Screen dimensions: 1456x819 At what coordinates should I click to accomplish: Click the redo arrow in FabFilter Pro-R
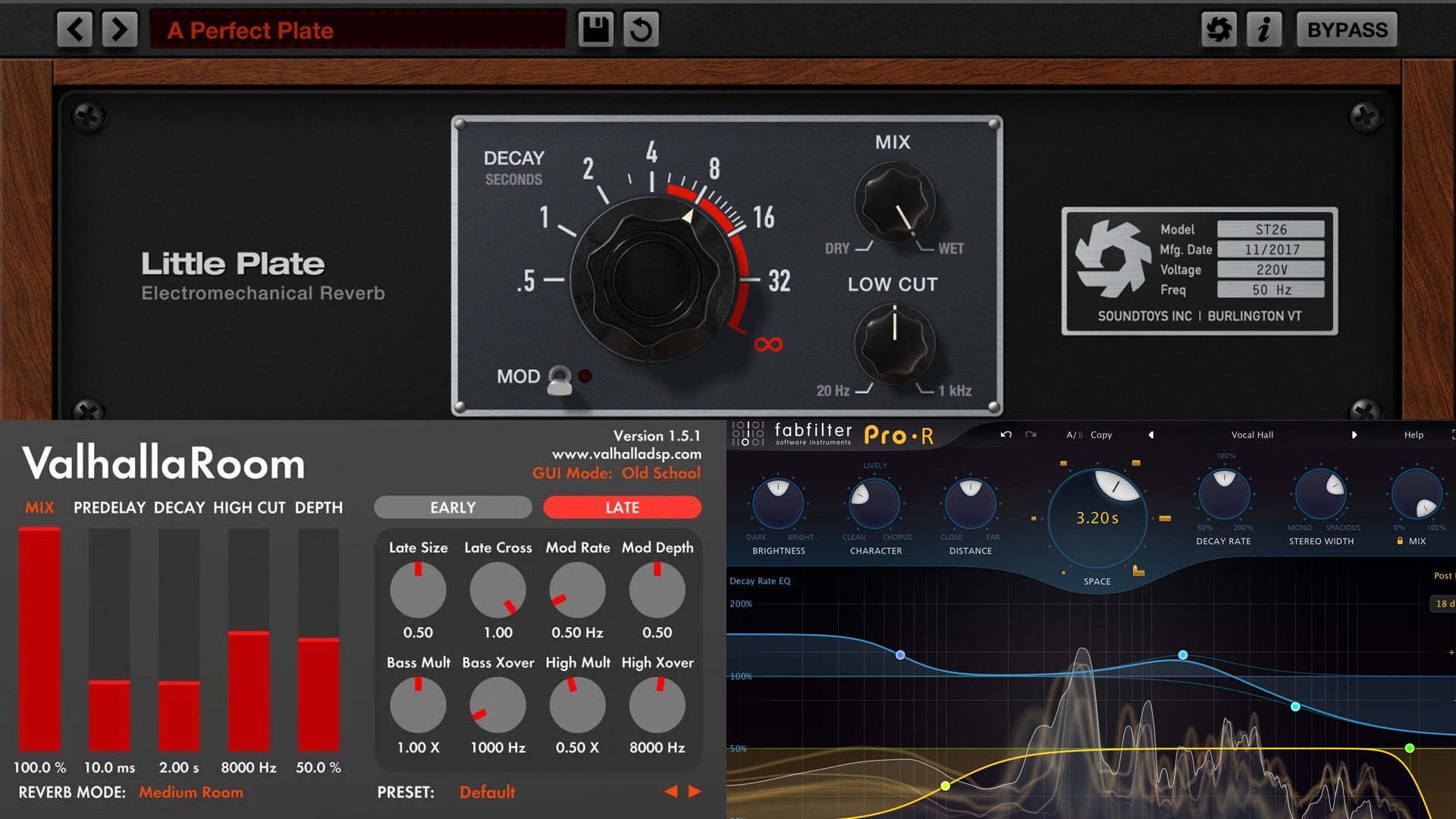[x=1030, y=435]
